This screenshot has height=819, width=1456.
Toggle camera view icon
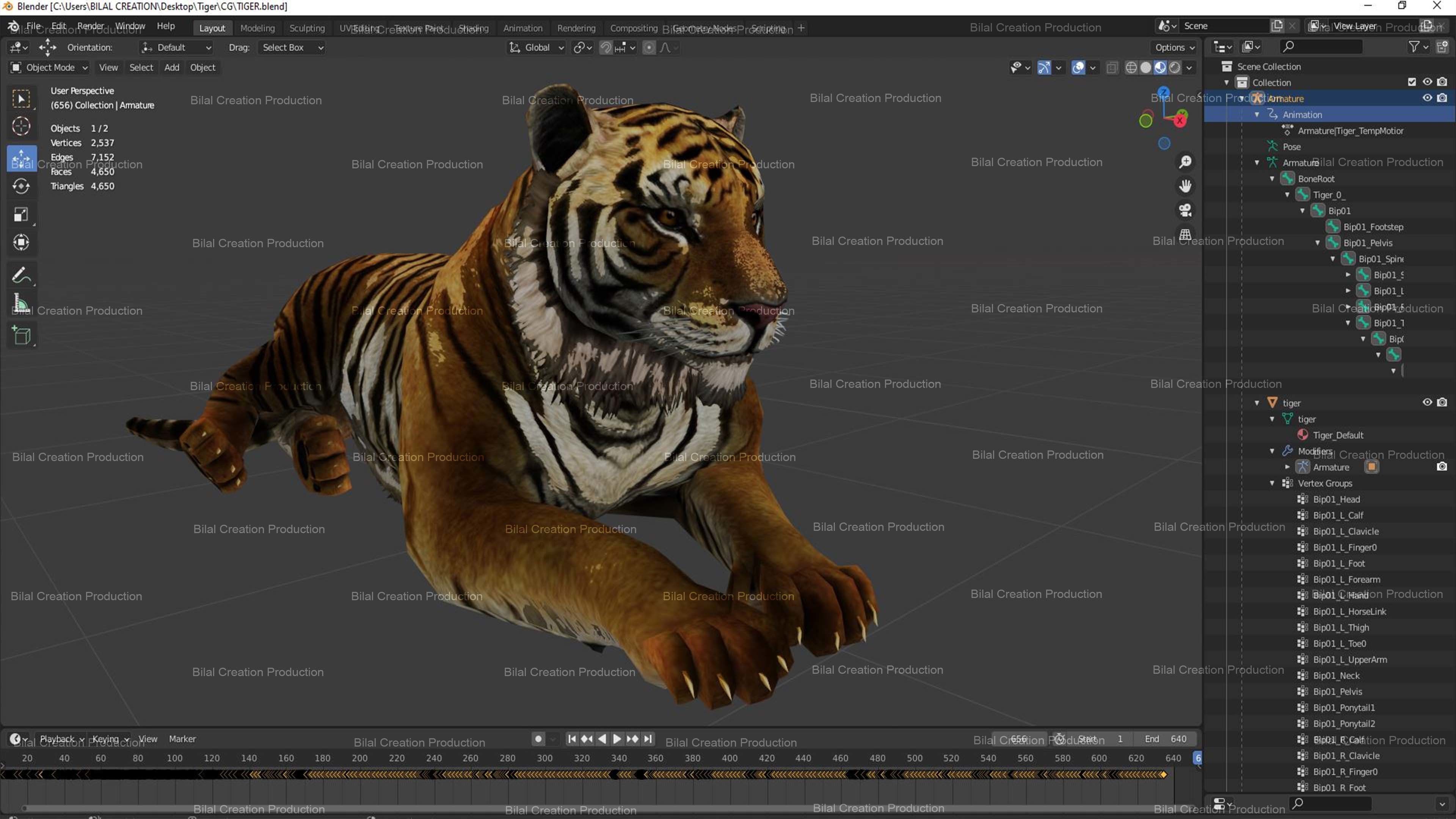(1185, 210)
